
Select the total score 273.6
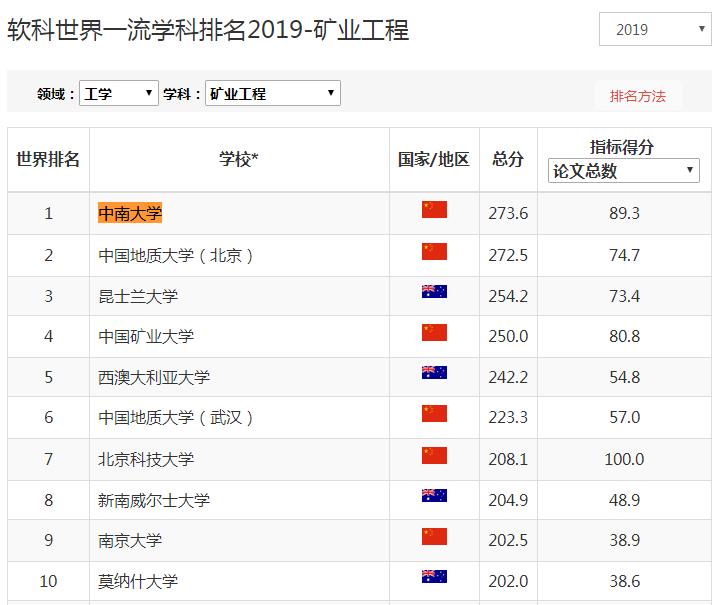point(508,213)
